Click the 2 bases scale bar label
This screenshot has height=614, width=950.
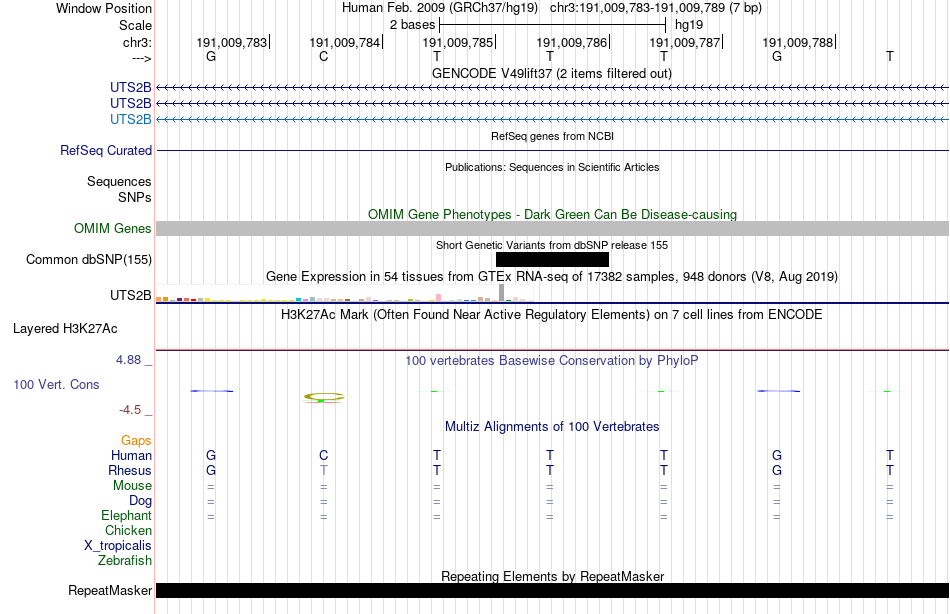point(412,25)
